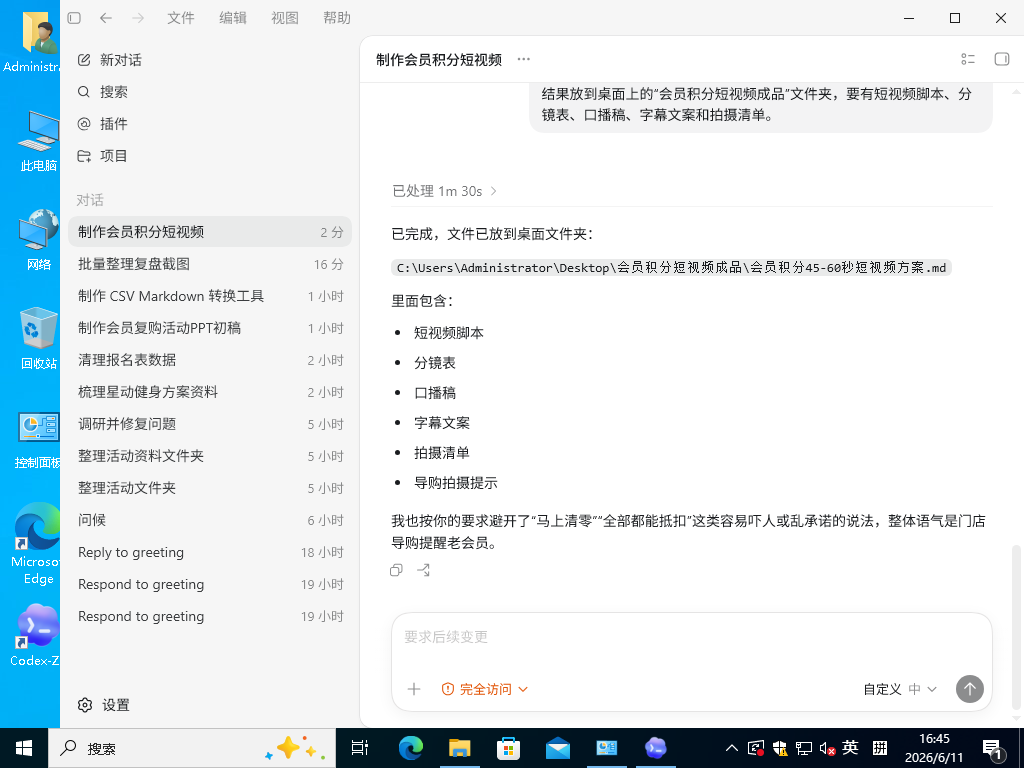Switch the 英 input language indicator
This screenshot has width=1024, height=768.
tap(850, 748)
